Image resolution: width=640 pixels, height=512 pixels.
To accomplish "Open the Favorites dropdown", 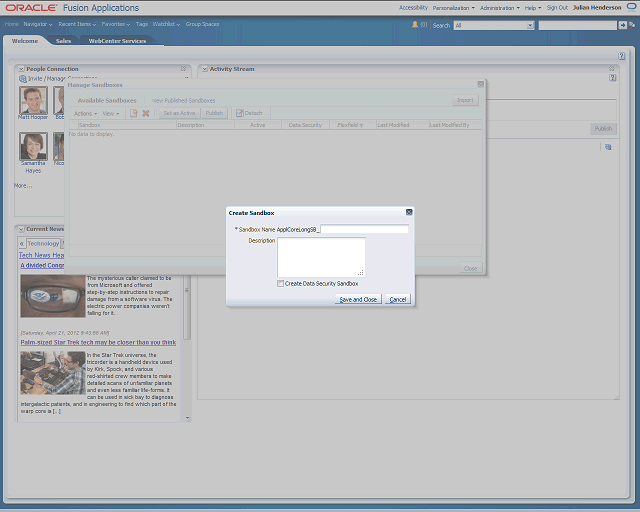I will [x=116, y=24].
